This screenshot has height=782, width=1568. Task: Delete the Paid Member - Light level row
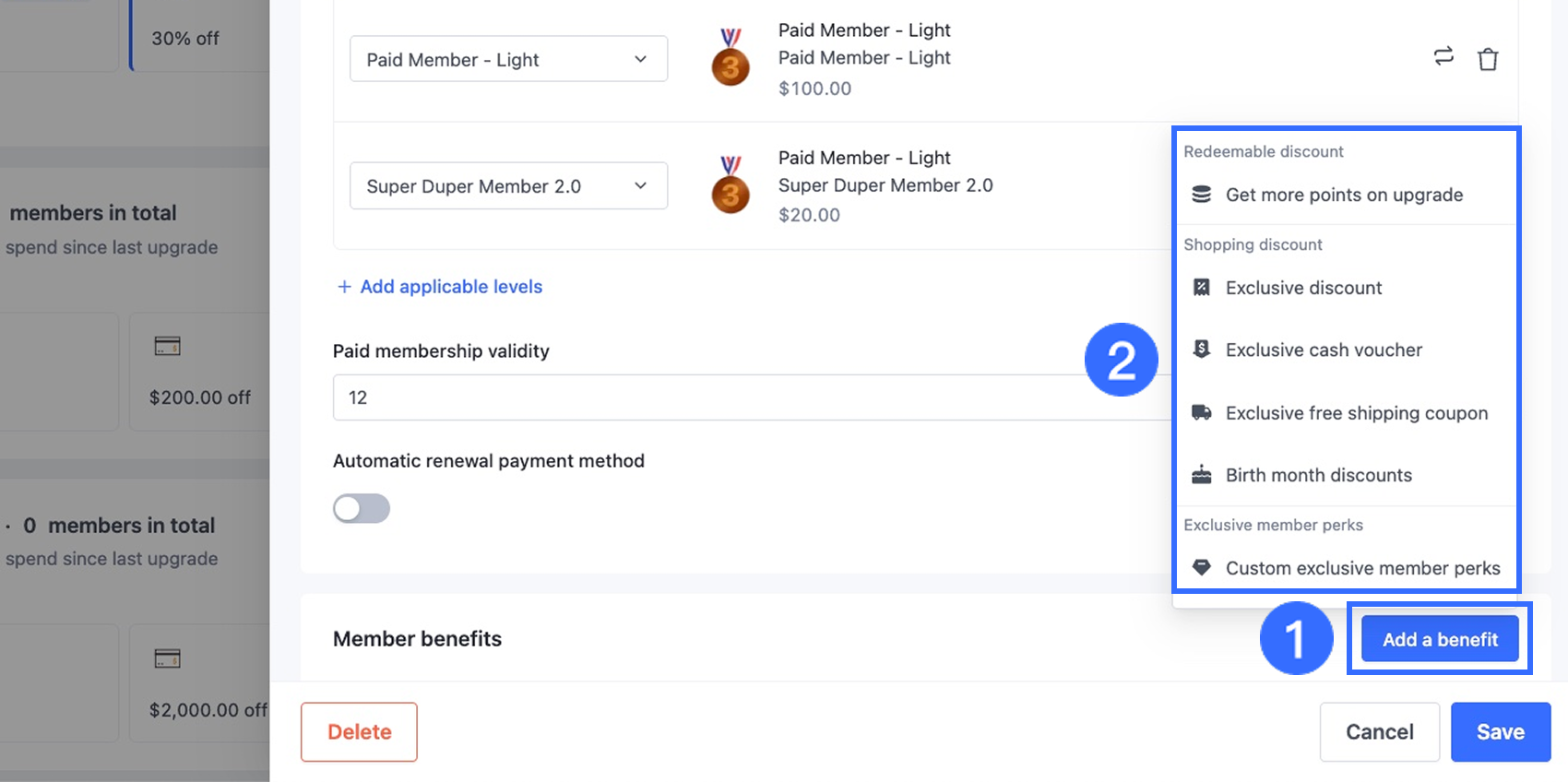click(x=1488, y=59)
